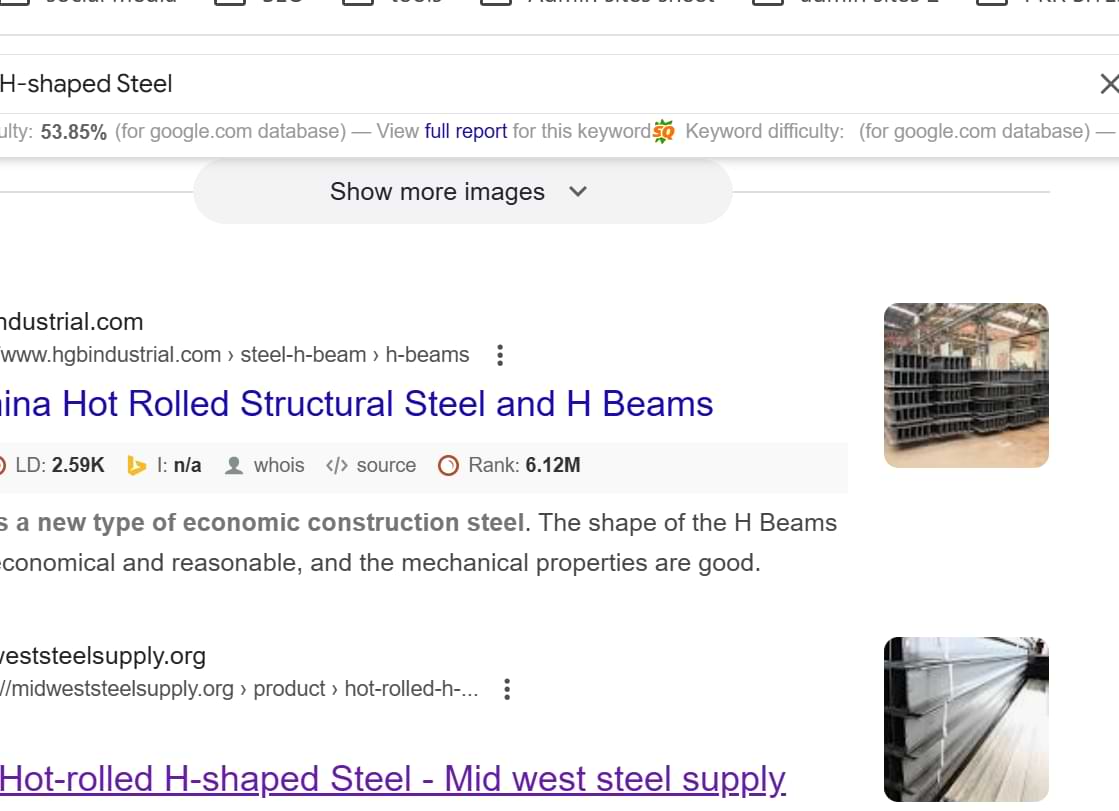The width and height of the screenshot is (1119, 811).
Task: Open three-dot menu for midweststeelsupply.org result
Action: (x=507, y=689)
